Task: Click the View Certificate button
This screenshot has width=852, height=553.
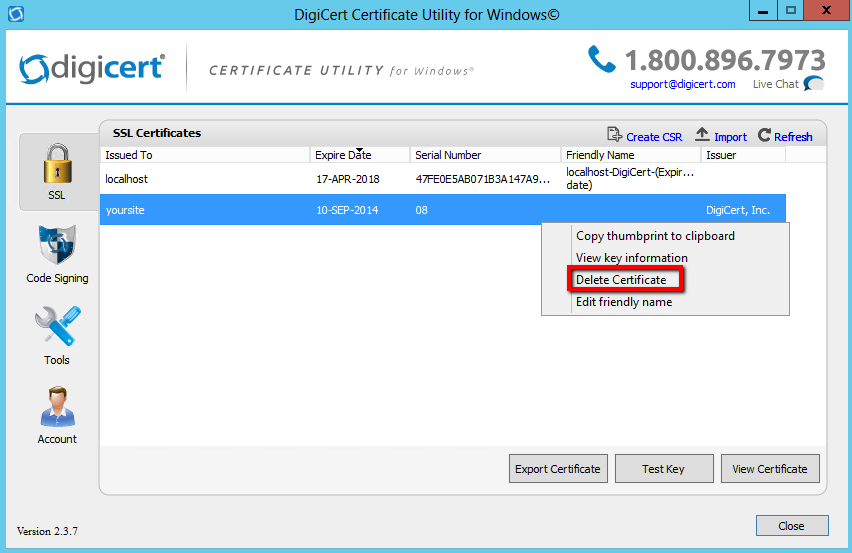Action: click(770, 469)
